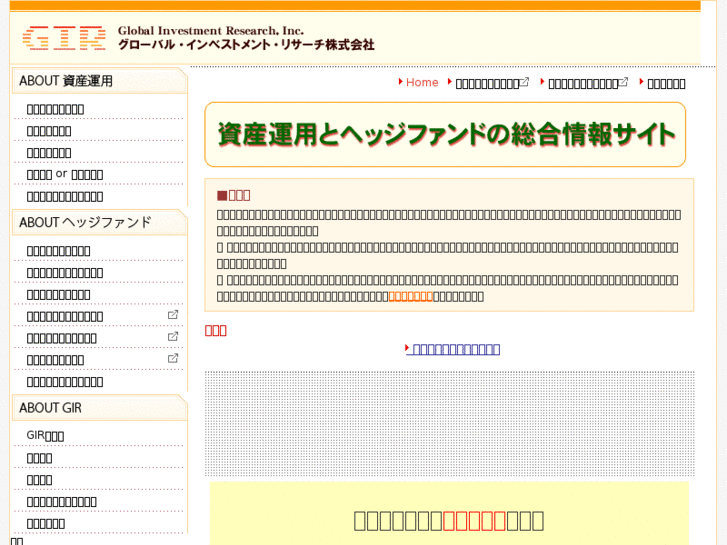Open the sidebar link beginning with GIR
This screenshot has height=545, width=727.
coord(45,436)
